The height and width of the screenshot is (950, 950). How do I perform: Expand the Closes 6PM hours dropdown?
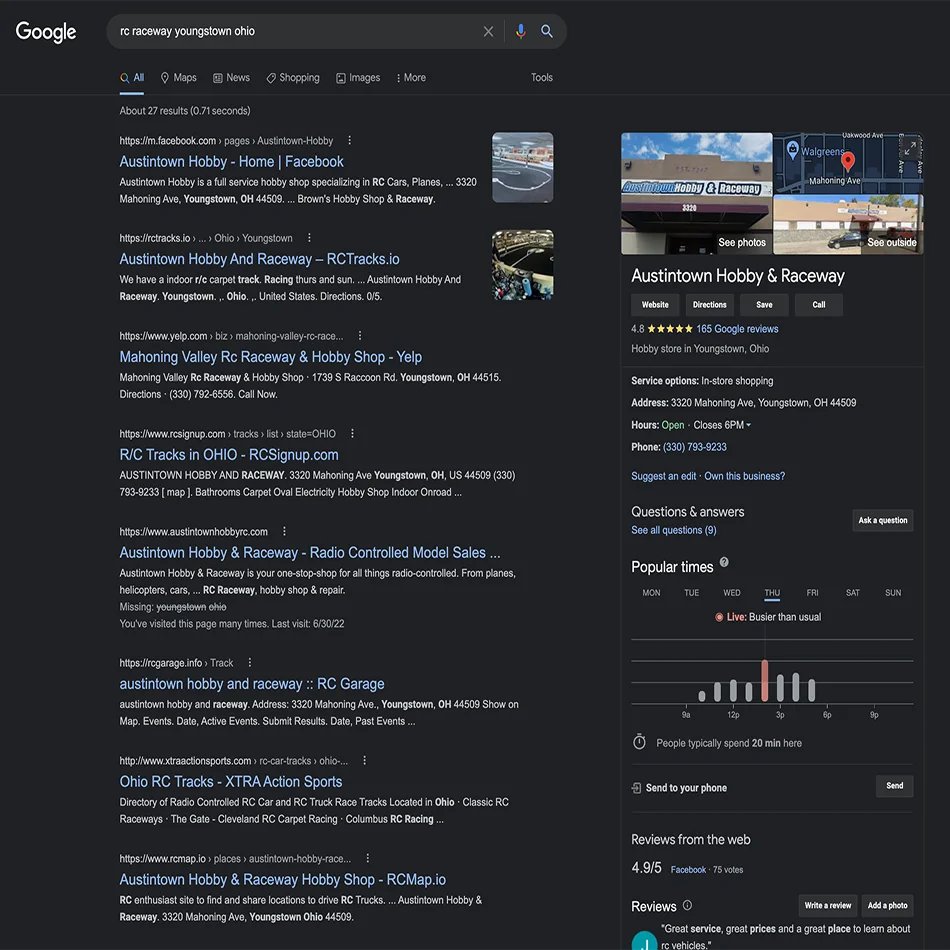click(x=722, y=425)
